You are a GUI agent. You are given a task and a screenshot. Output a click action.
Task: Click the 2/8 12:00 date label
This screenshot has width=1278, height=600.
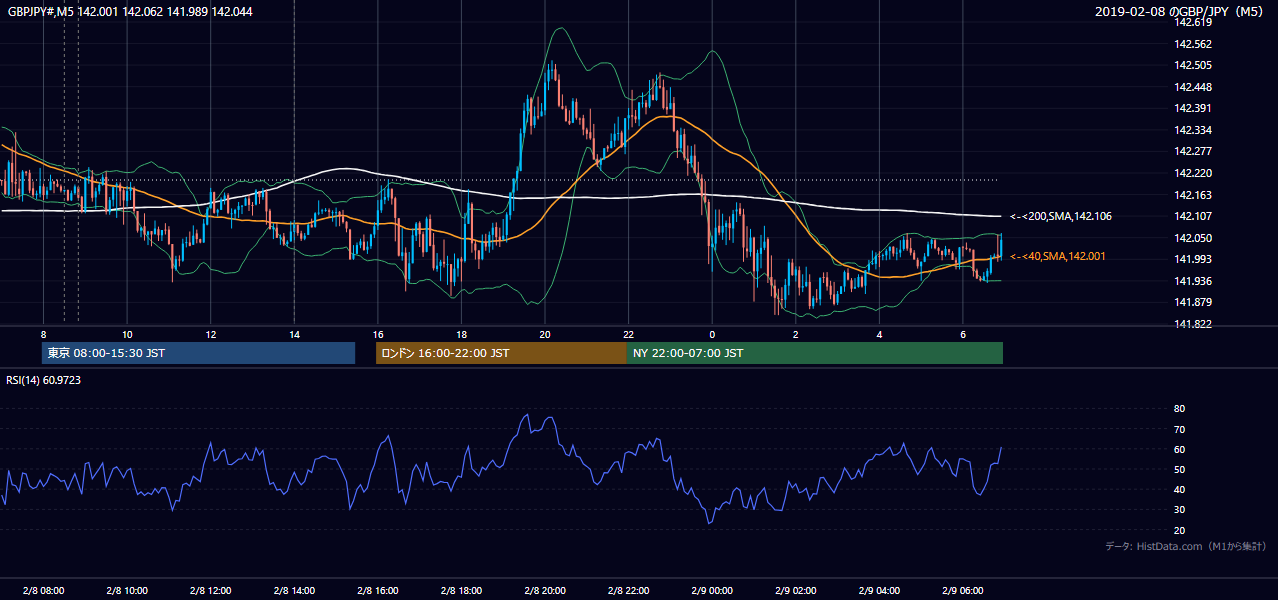211,591
